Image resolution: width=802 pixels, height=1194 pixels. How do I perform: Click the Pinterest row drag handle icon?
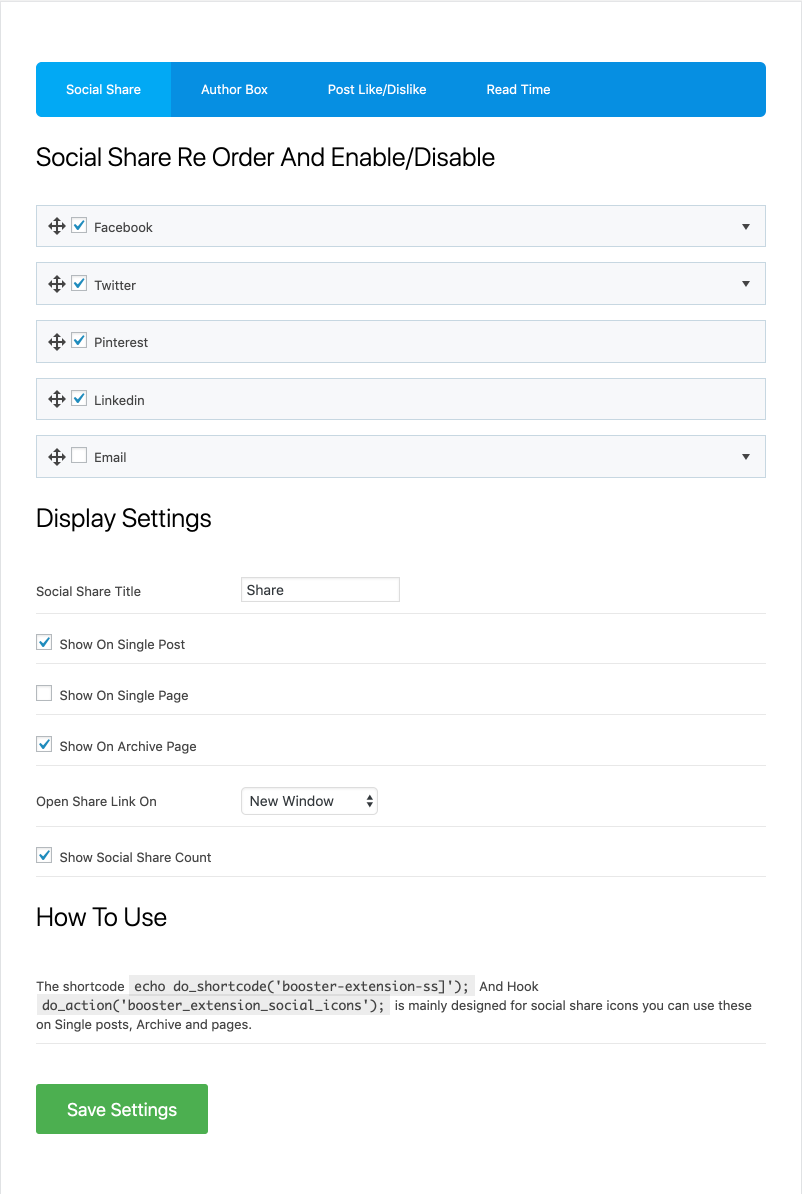click(57, 342)
